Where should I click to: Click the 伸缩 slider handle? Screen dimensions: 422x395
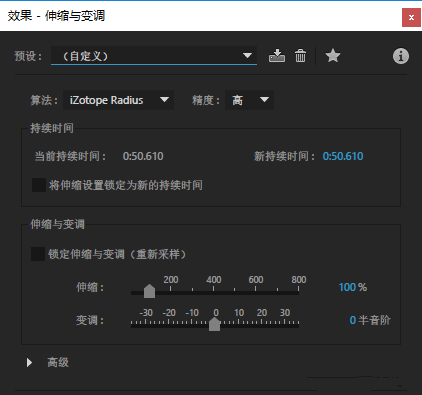(x=149, y=291)
